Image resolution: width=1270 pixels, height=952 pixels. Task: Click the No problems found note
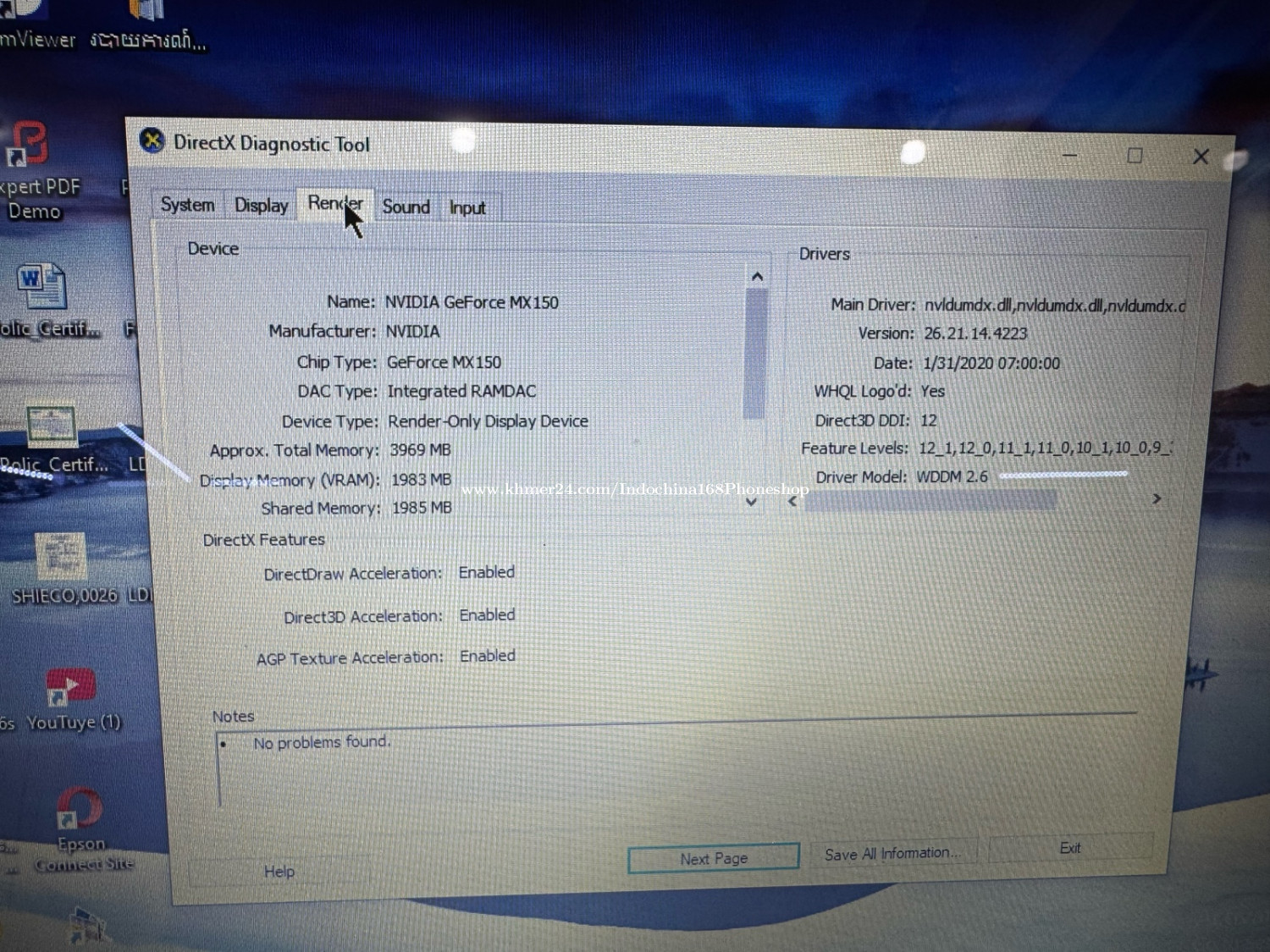(322, 742)
